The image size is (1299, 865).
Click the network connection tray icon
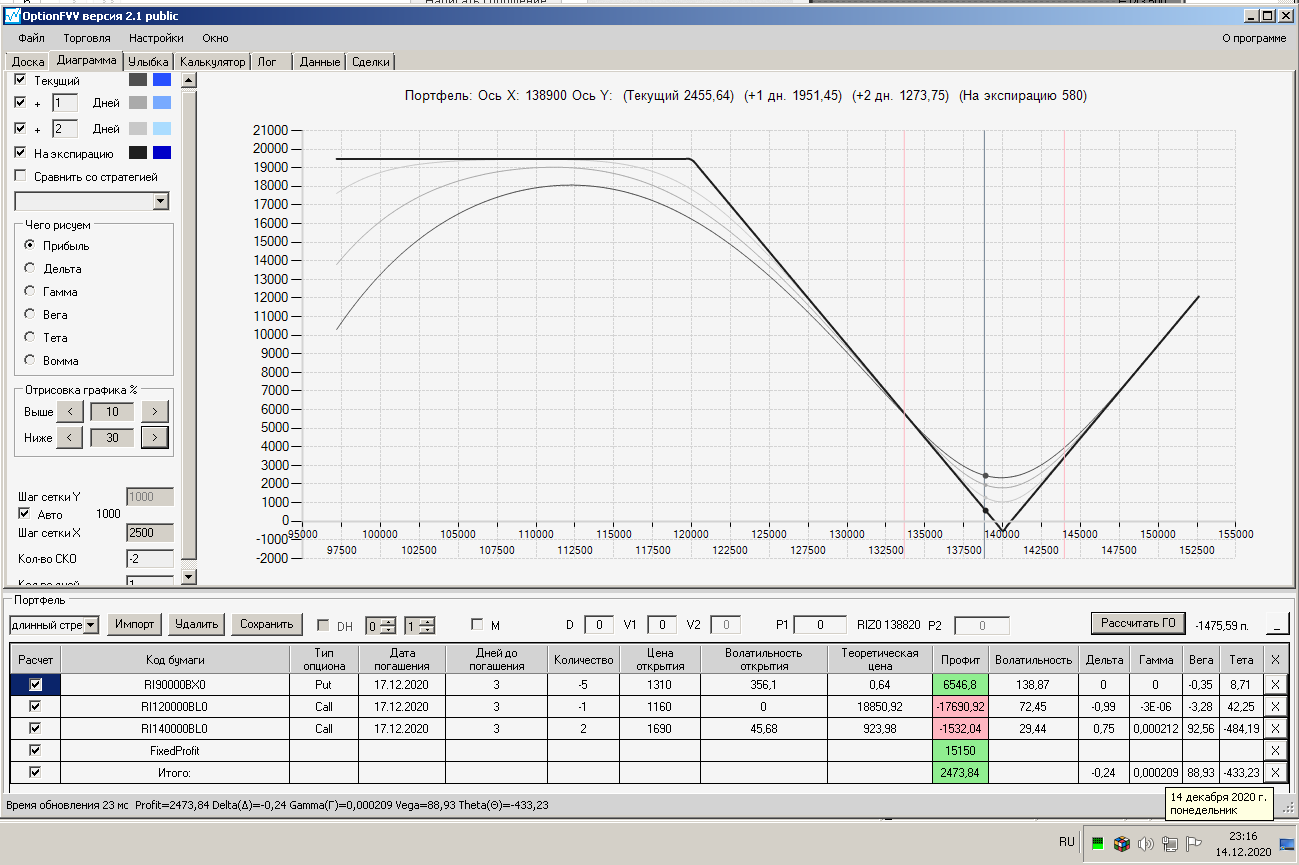click(1169, 843)
